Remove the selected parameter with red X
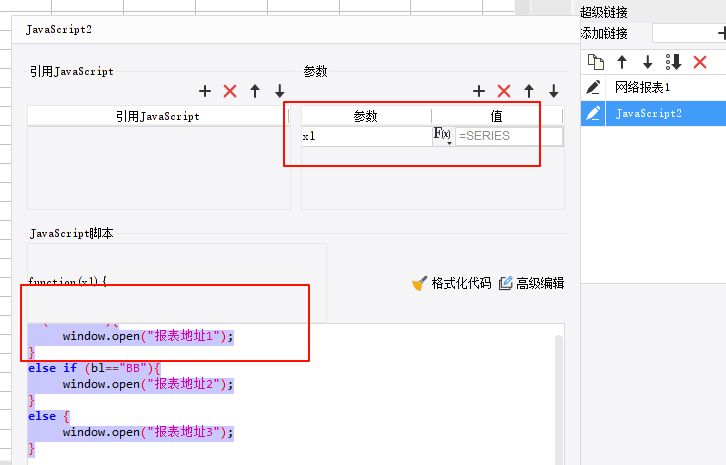 point(504,91)
